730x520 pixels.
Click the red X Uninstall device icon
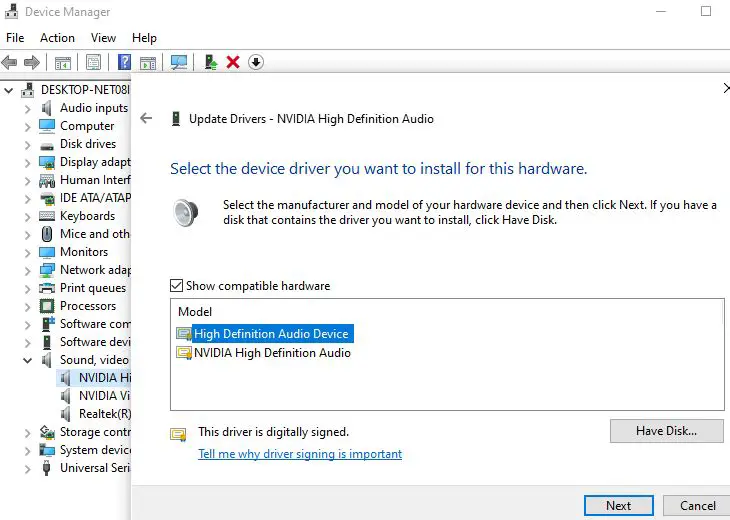click(233, 62)
